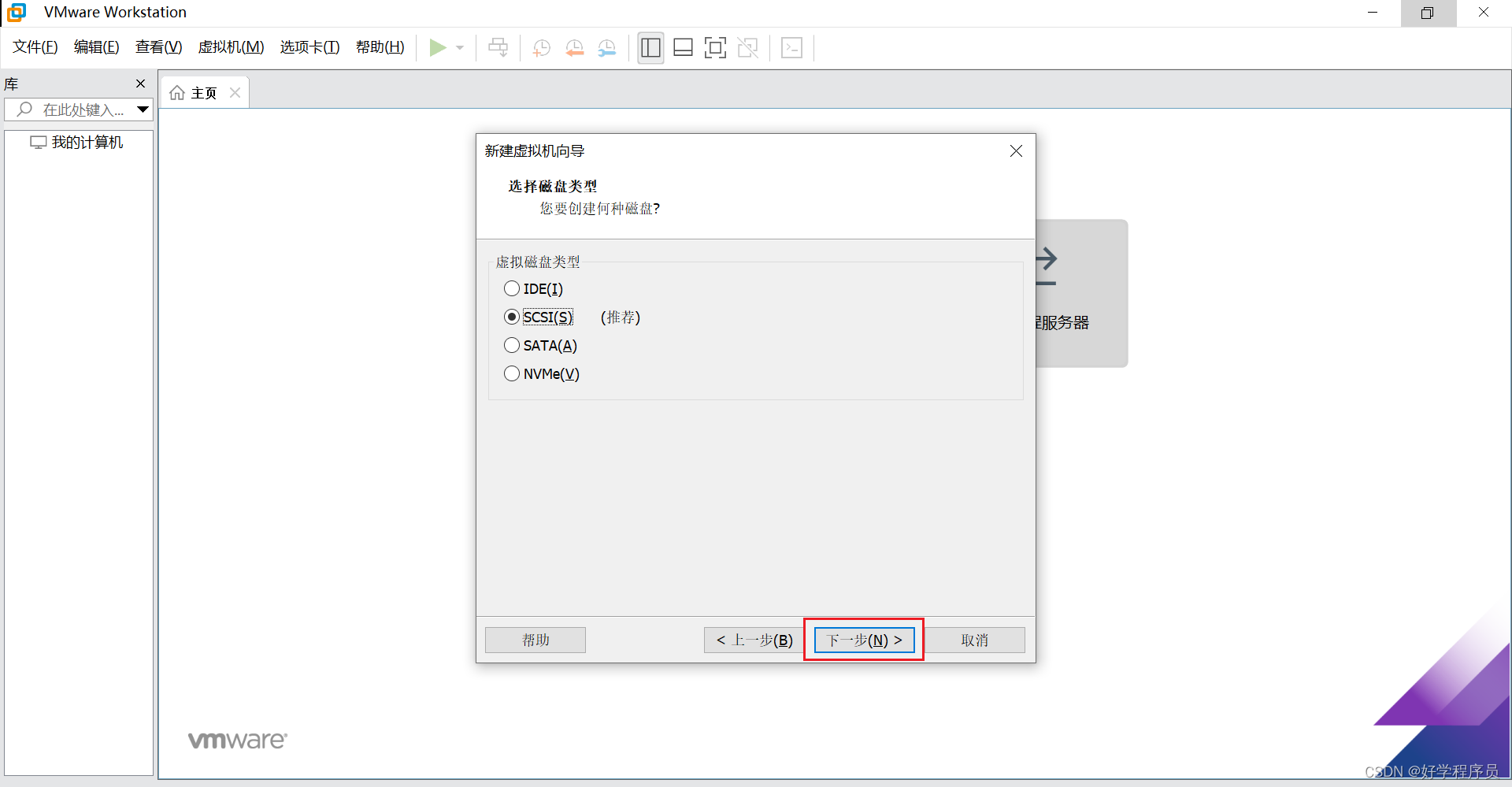Click the home icon on main tab
Viewport: 1512px width, 787px height.
177,93
